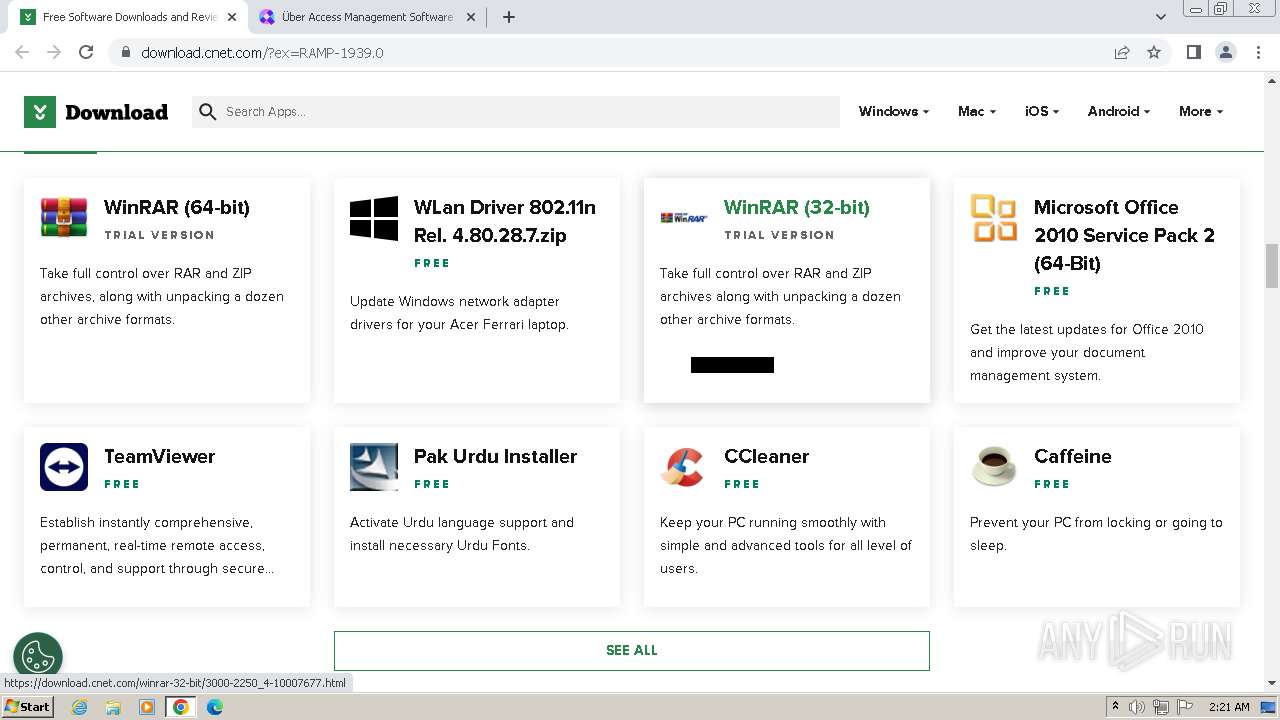Switch to Über Access Management Software tab
Viewport: 1280px width, 720px height.
[366, 17]
